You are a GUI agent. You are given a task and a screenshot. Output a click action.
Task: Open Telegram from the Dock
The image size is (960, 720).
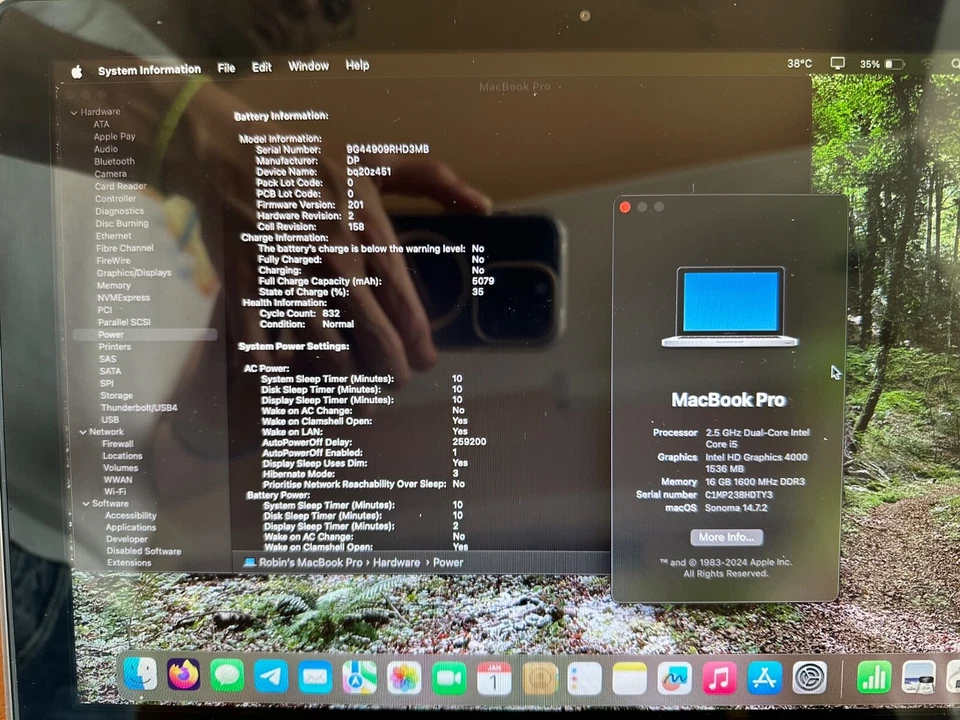click(x=271, y=677)
